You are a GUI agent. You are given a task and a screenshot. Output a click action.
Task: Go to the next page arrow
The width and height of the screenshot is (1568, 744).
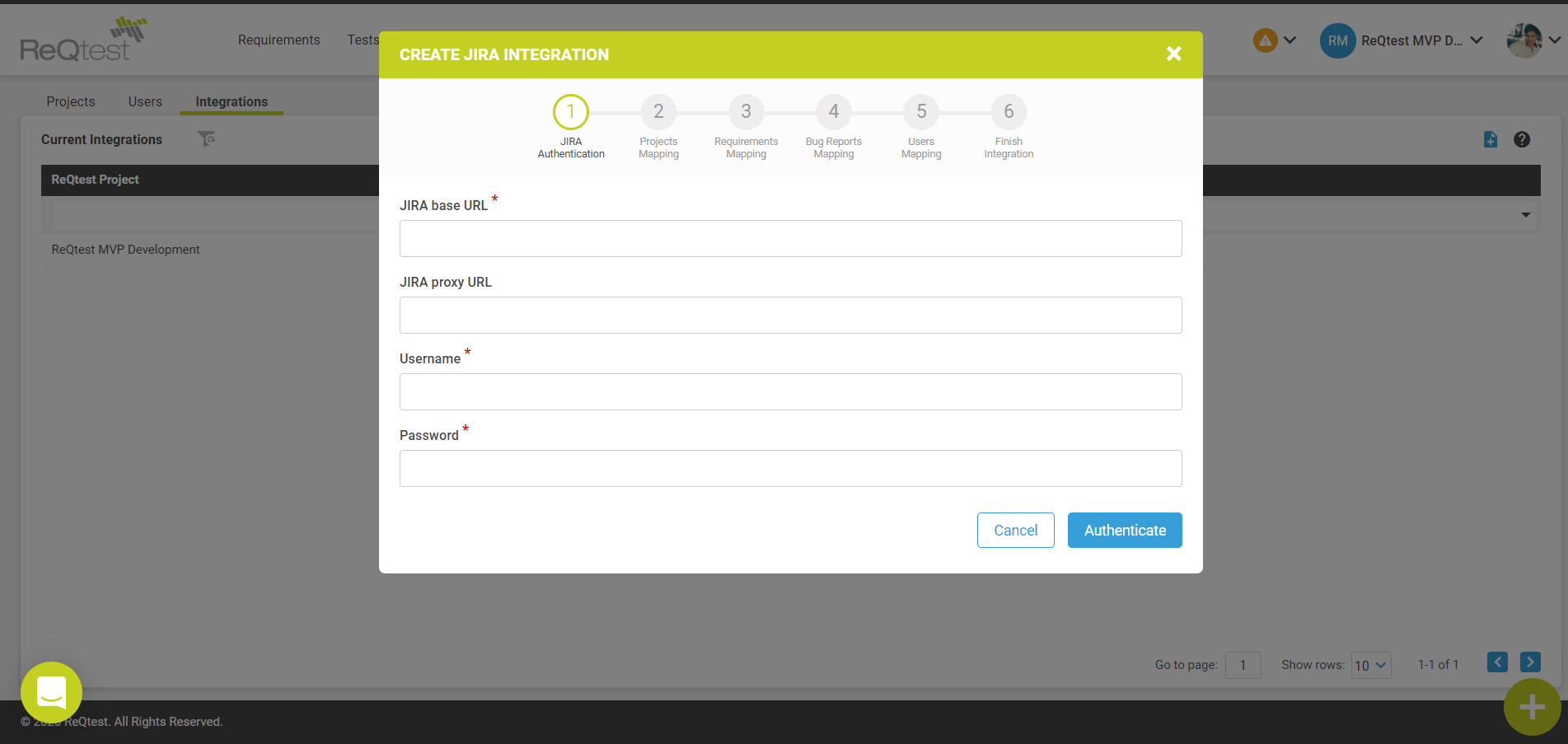point(1530,662)
